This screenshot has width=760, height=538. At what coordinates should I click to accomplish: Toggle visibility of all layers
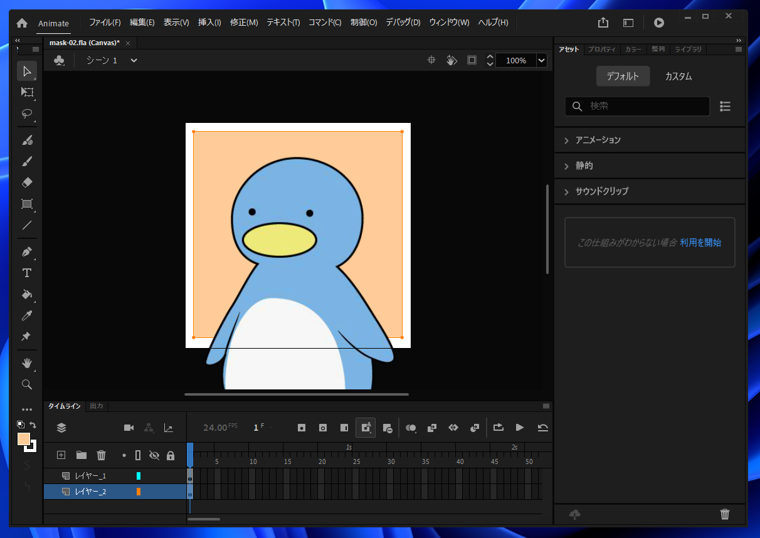click(x=154, y=455)
